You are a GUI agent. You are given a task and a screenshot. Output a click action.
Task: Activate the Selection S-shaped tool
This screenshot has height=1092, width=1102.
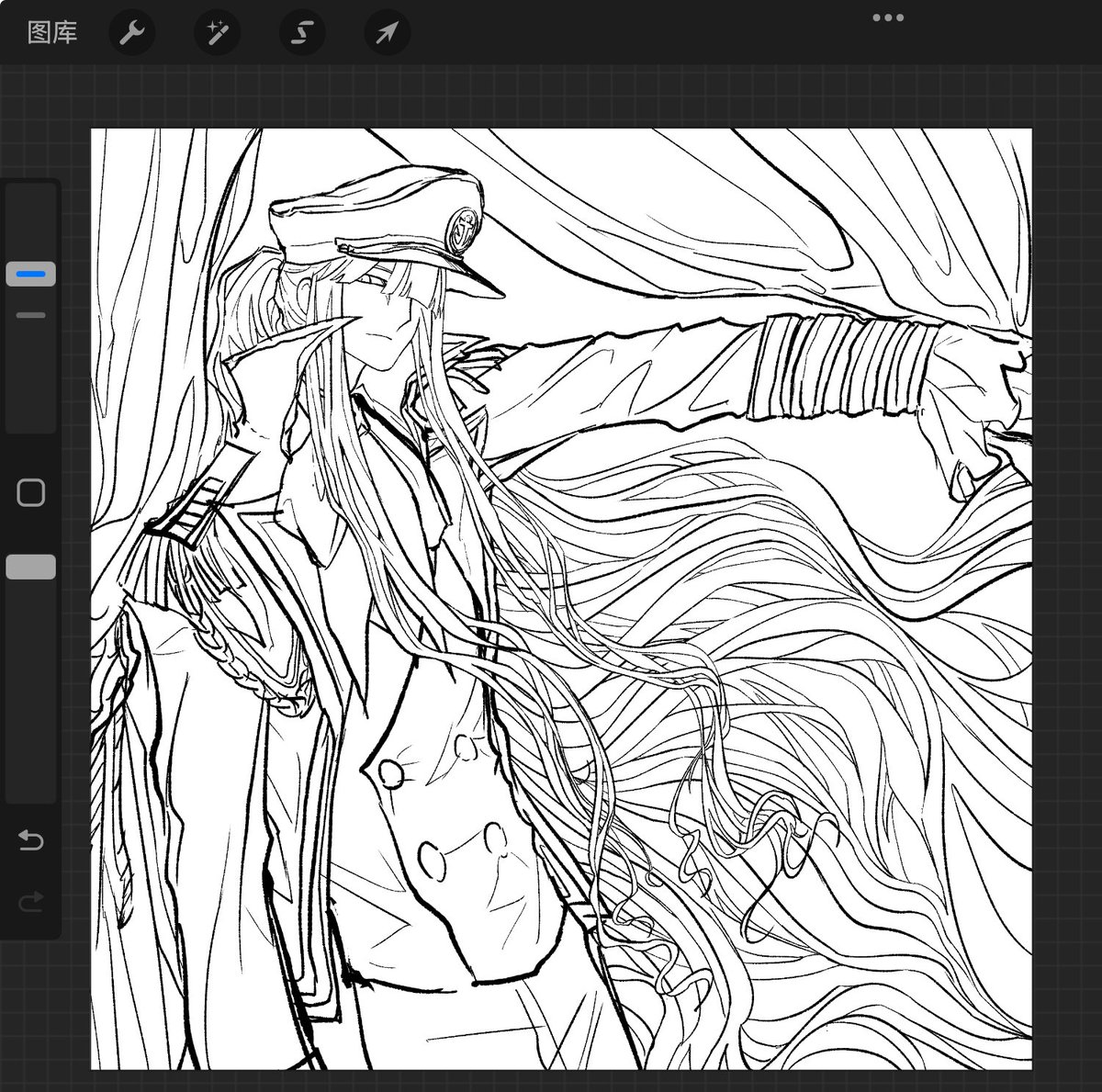click(302, 34)
